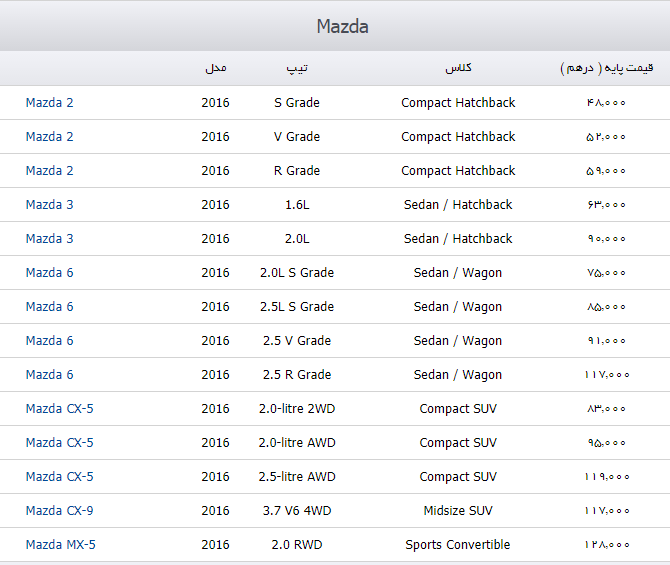The height and width of the screenshot is (565, 670).
Task: Select the base price of Mazda 2 S Grade
Action: 606,103
